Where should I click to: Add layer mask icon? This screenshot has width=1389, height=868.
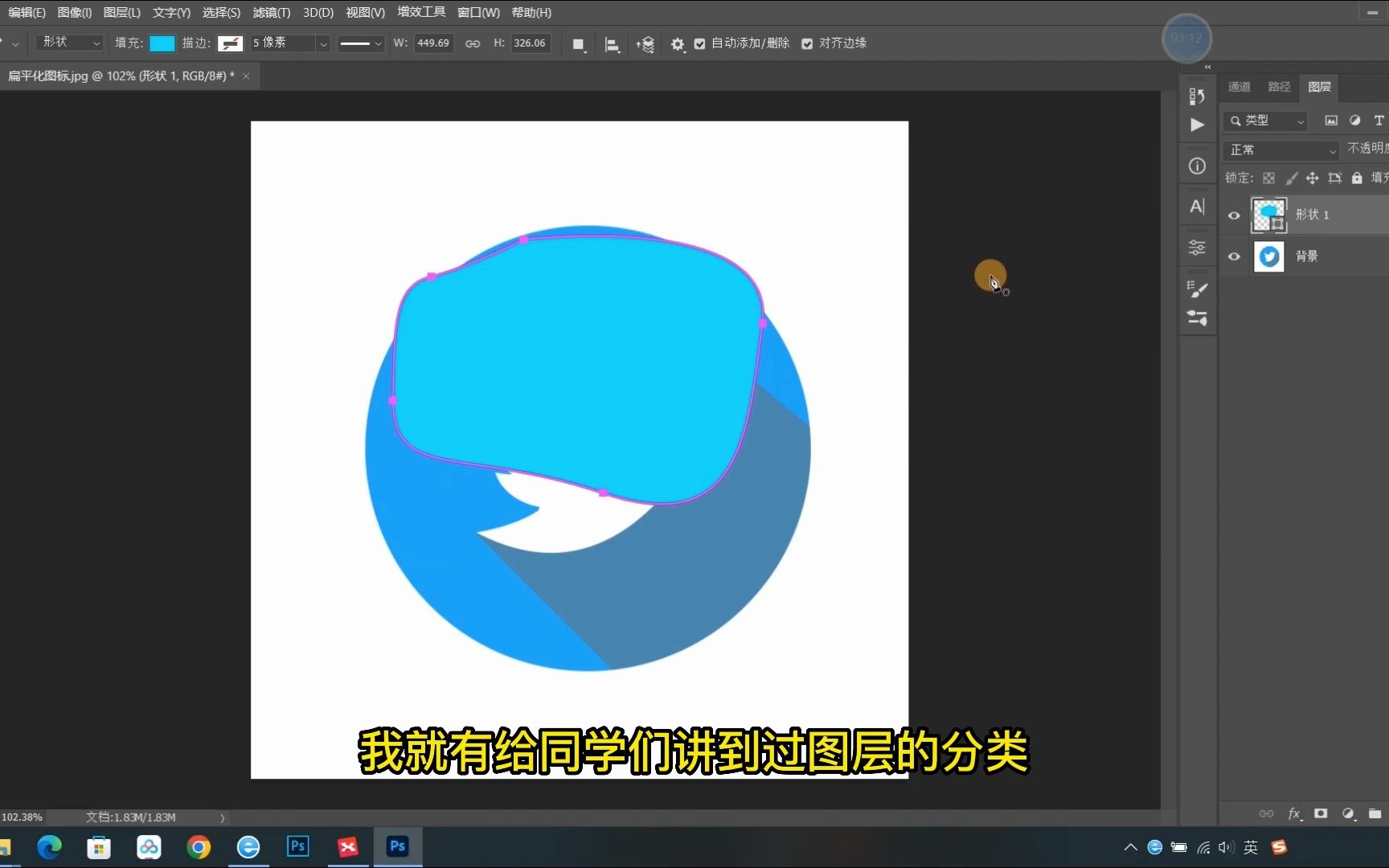[1321, 813]
